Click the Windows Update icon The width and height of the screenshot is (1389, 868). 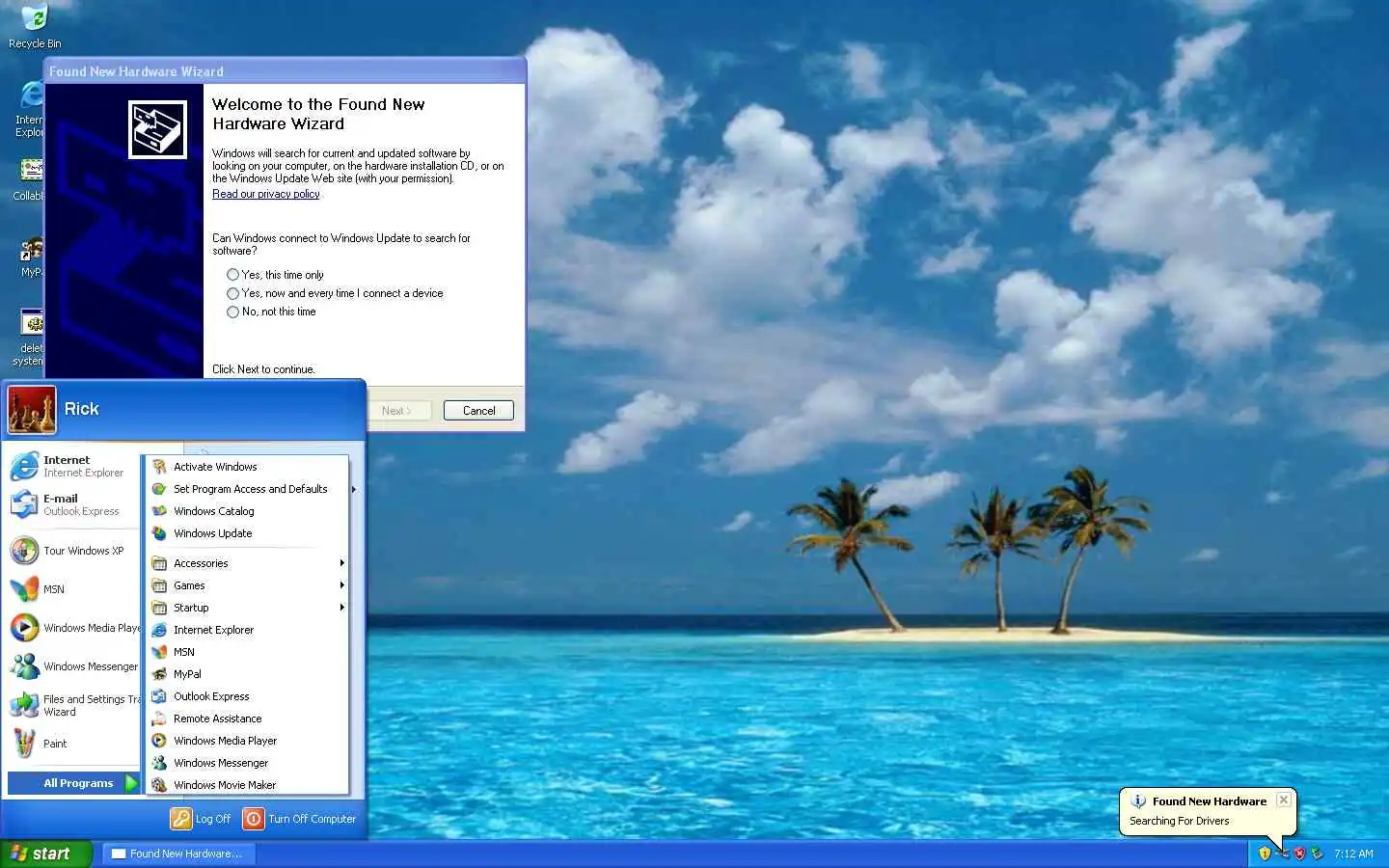(159, 533)
